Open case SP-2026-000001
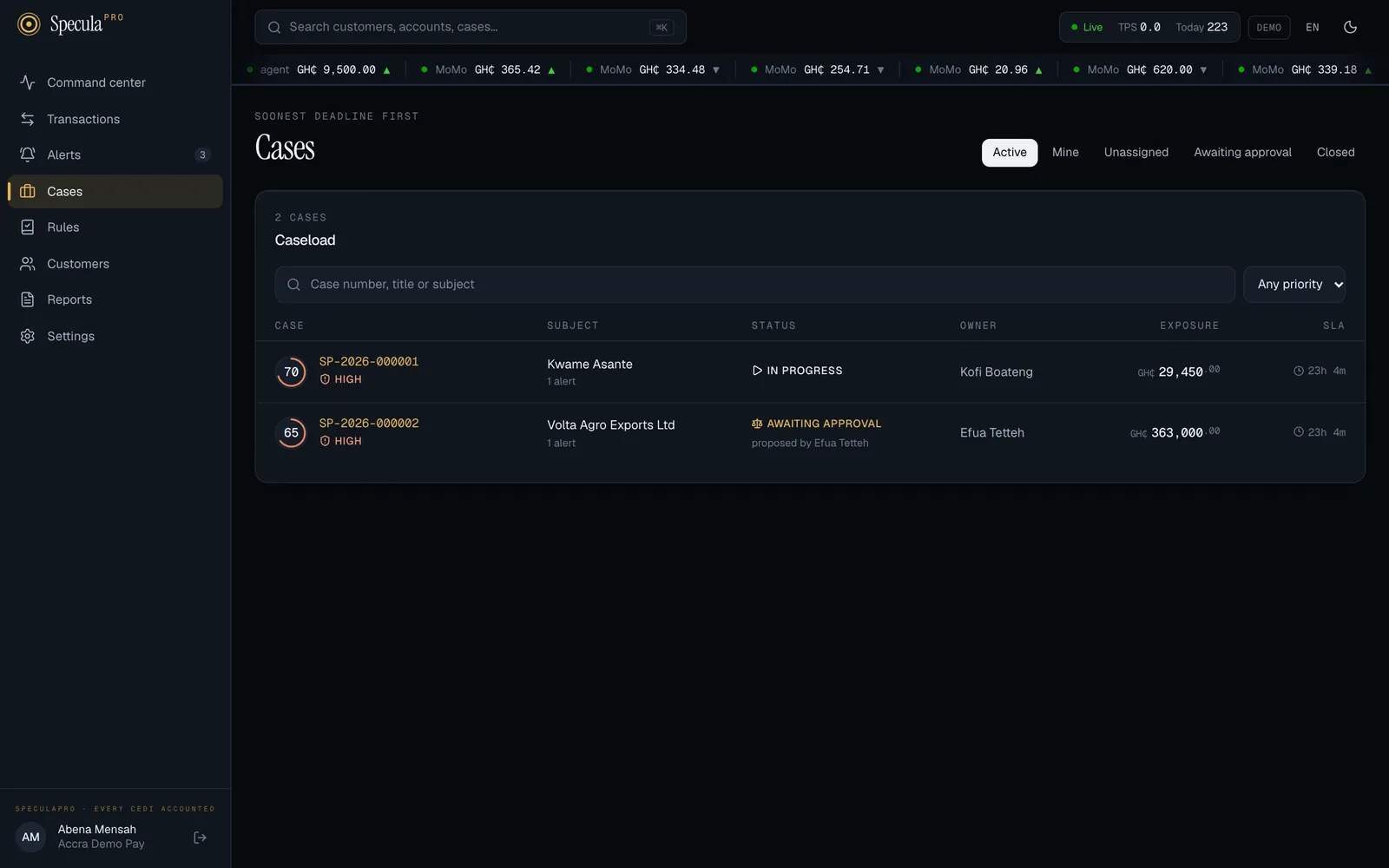This screenshot has width=1389, height=868. pos(369,361)
